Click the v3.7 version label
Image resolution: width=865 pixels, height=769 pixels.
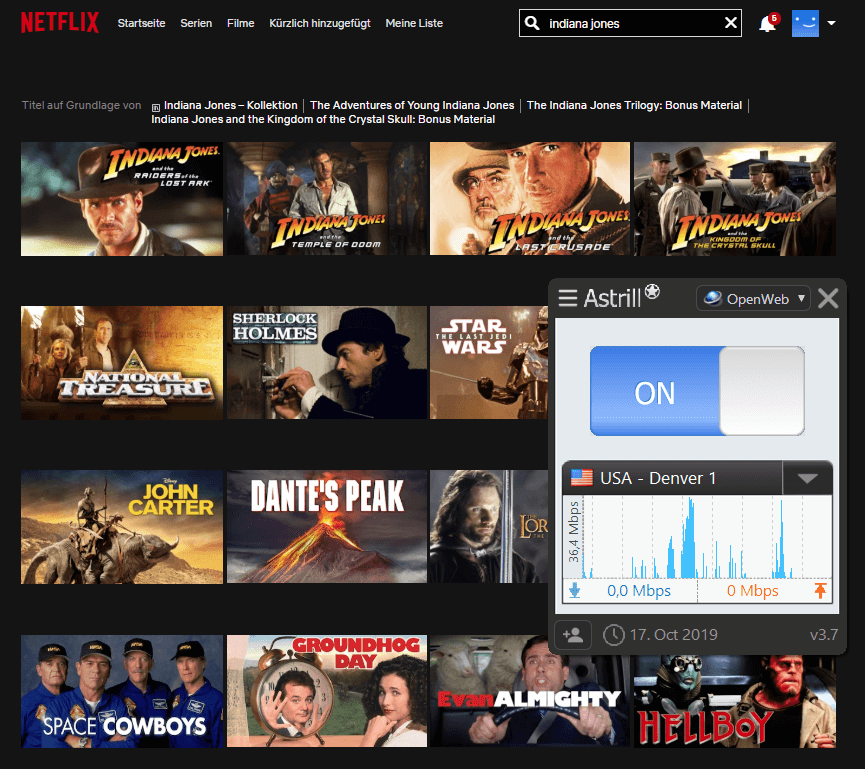point(824,634)
